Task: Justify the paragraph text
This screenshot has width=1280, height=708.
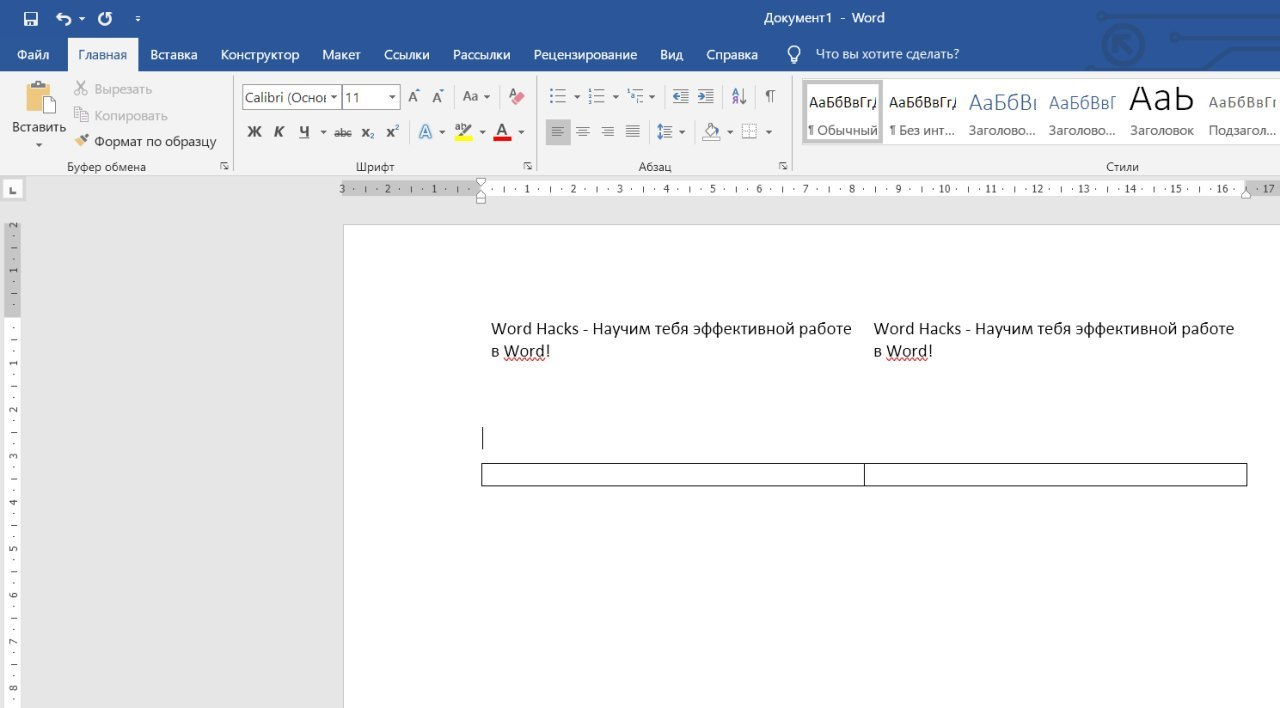Action: (632, 132)
